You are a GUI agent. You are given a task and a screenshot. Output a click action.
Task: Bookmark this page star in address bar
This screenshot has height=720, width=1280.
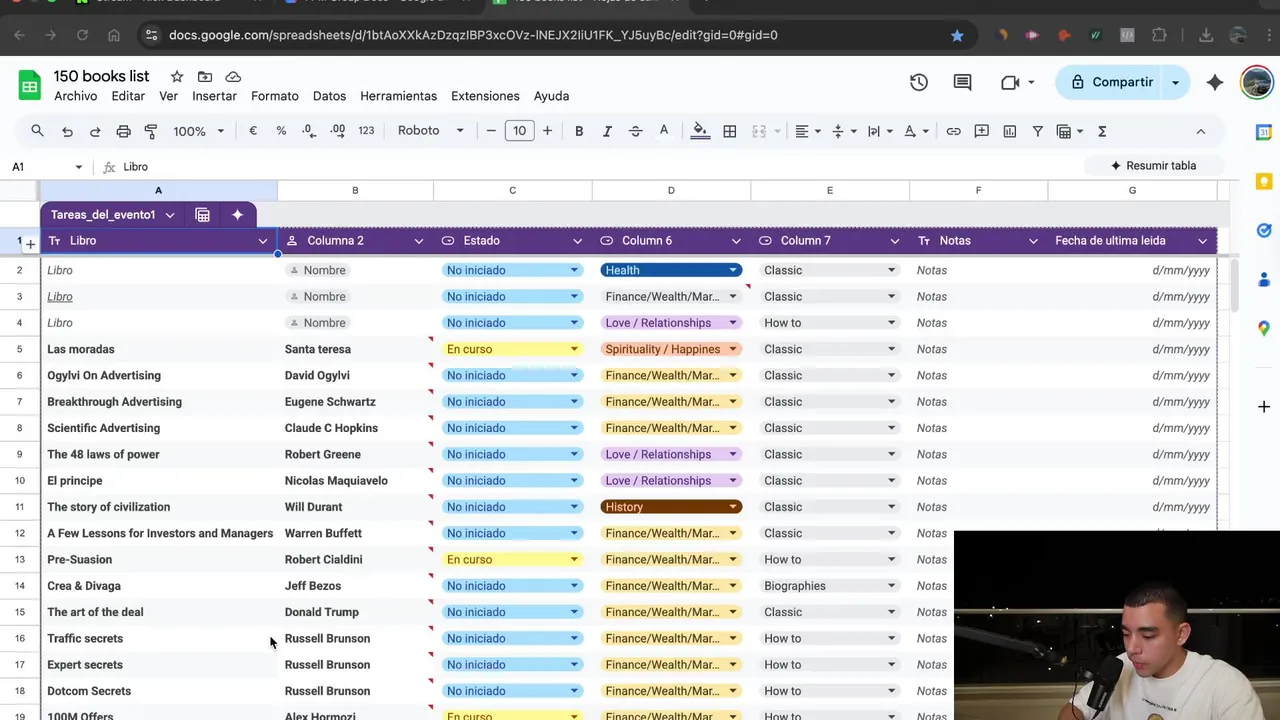click(x=957, y=35)
